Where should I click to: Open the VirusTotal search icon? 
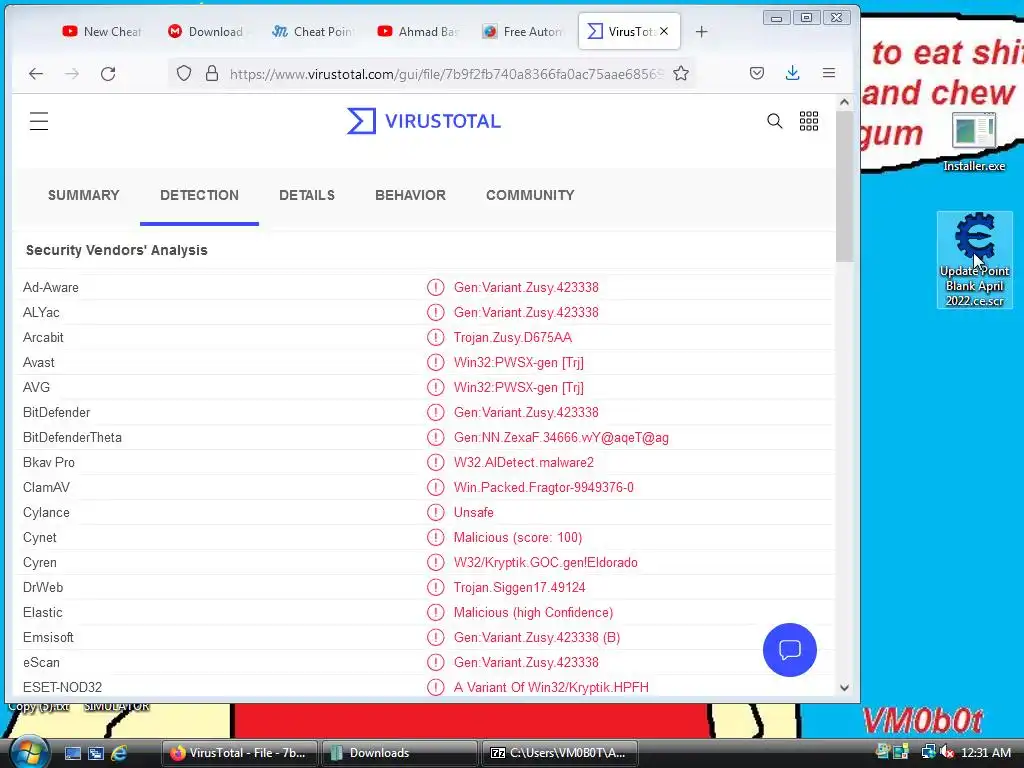point(775,121)
